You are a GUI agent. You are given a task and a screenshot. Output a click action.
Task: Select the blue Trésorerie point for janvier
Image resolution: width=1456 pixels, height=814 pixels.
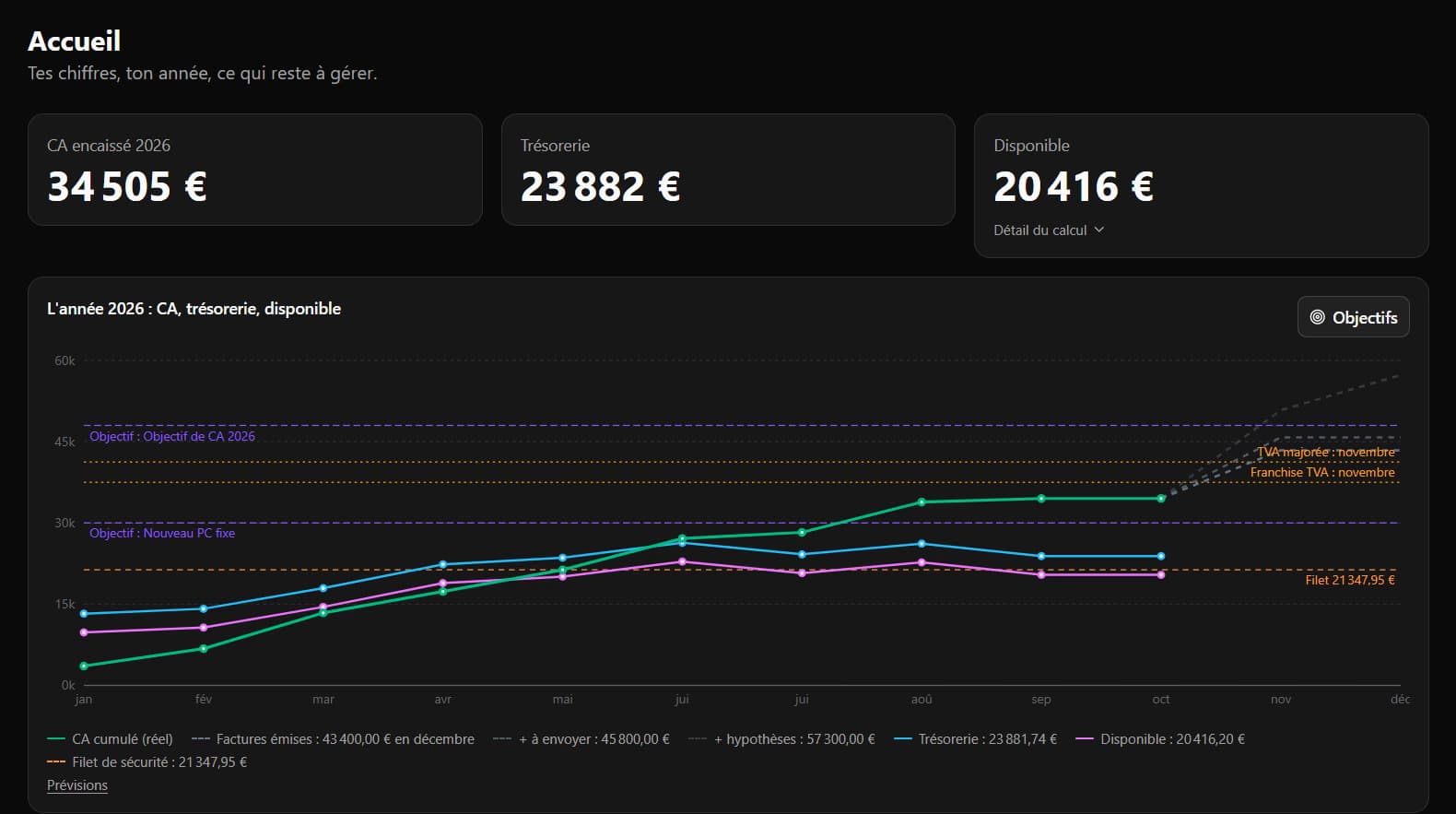click(x=84, y=614)
